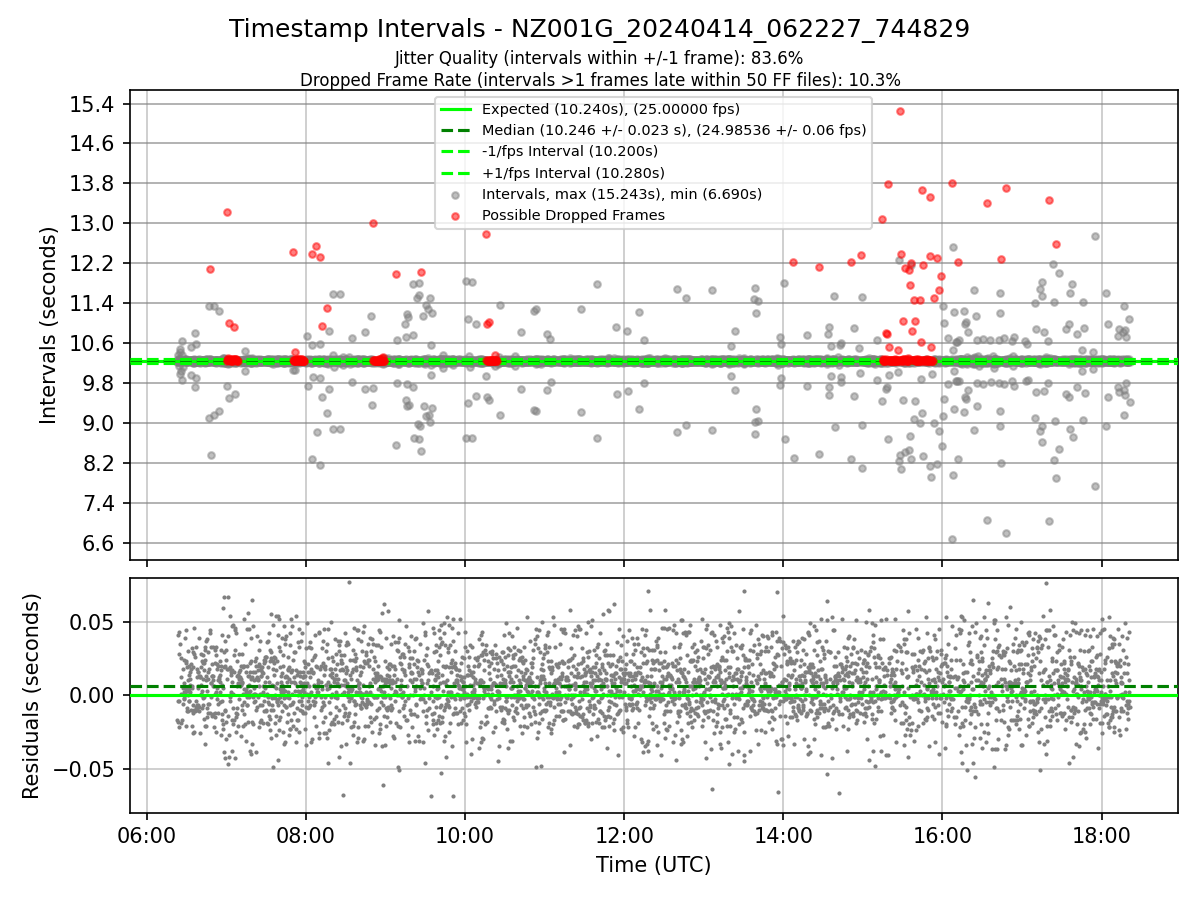Click the y-axis tick label '15.4'

[x=94, y=105]
